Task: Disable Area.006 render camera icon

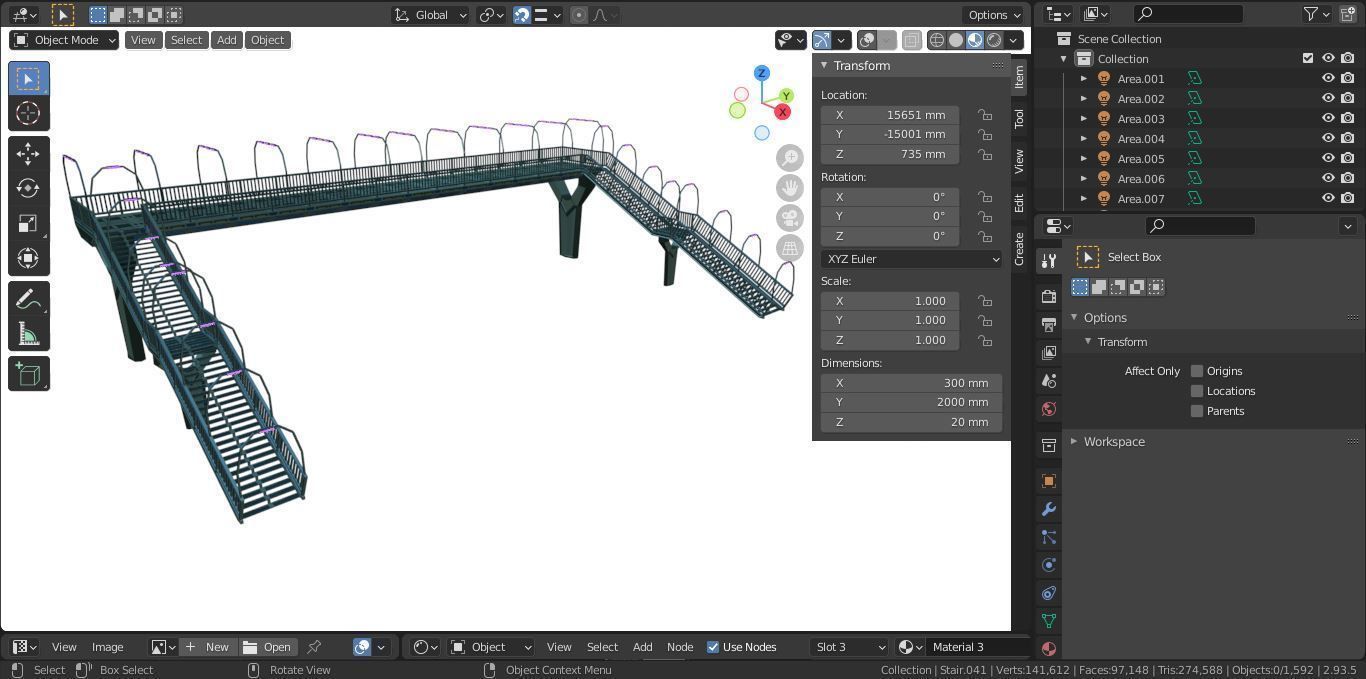Action: pos(1348,178)
